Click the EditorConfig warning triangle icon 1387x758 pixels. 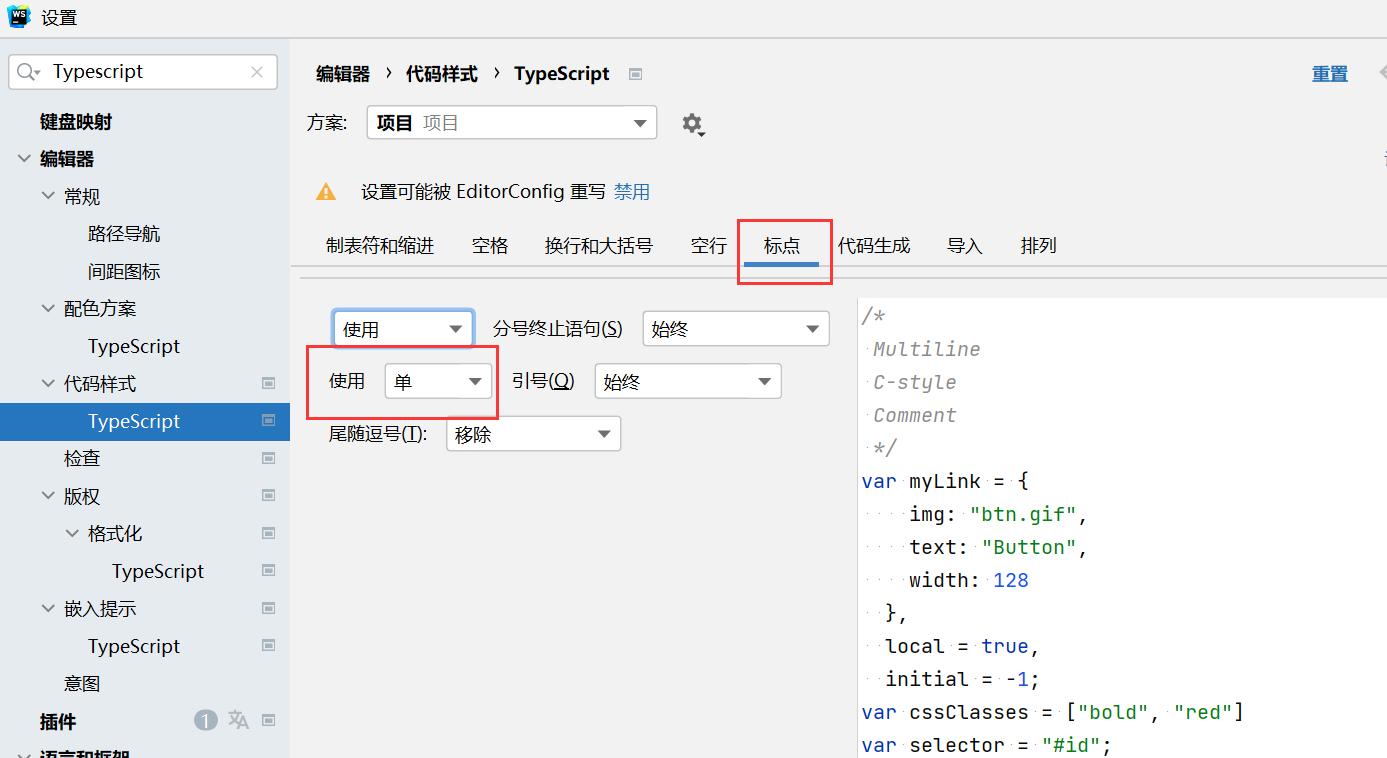click(326, 192)
